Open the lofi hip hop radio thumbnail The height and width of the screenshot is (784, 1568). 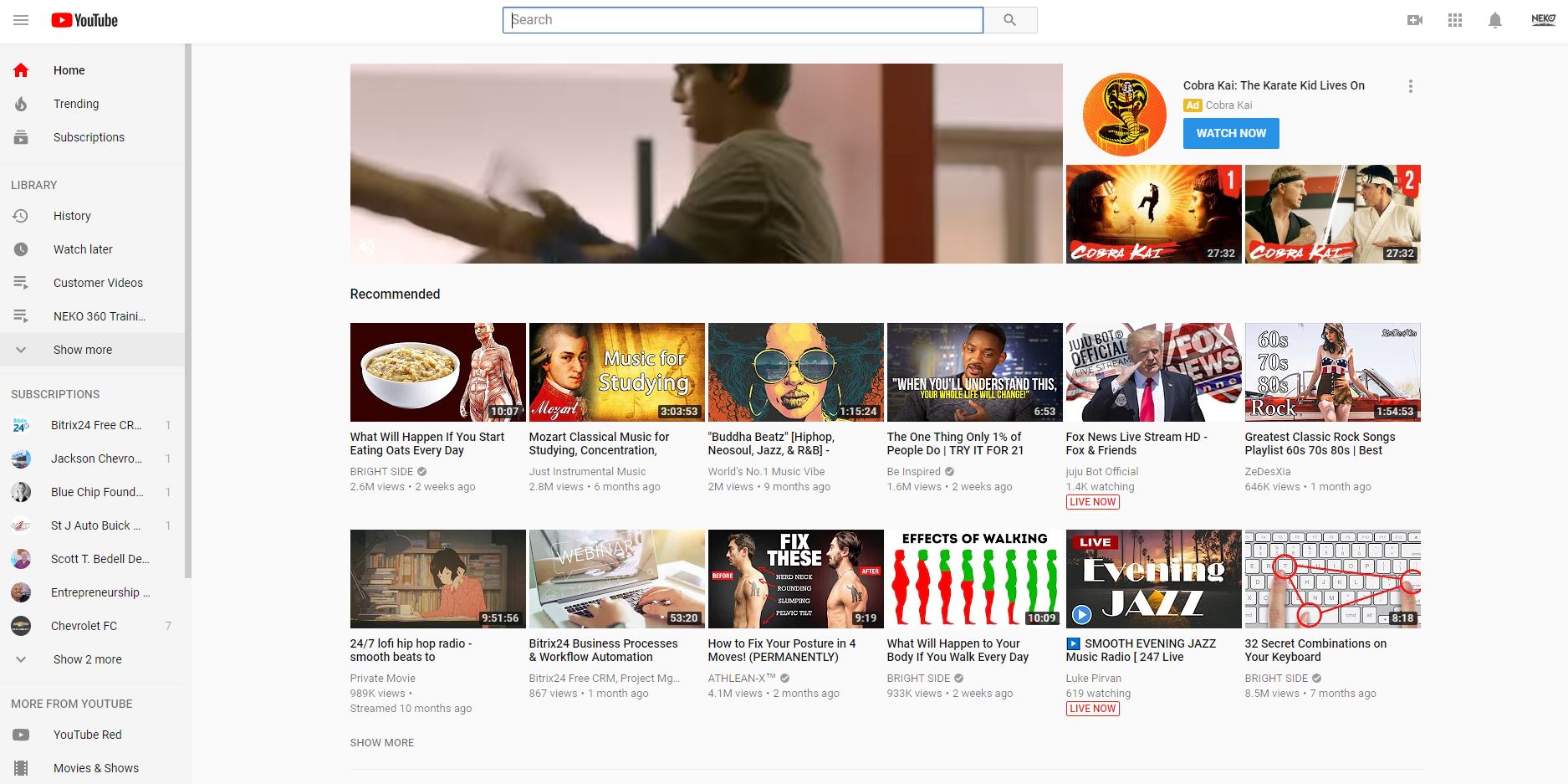[x=437, y=579]
